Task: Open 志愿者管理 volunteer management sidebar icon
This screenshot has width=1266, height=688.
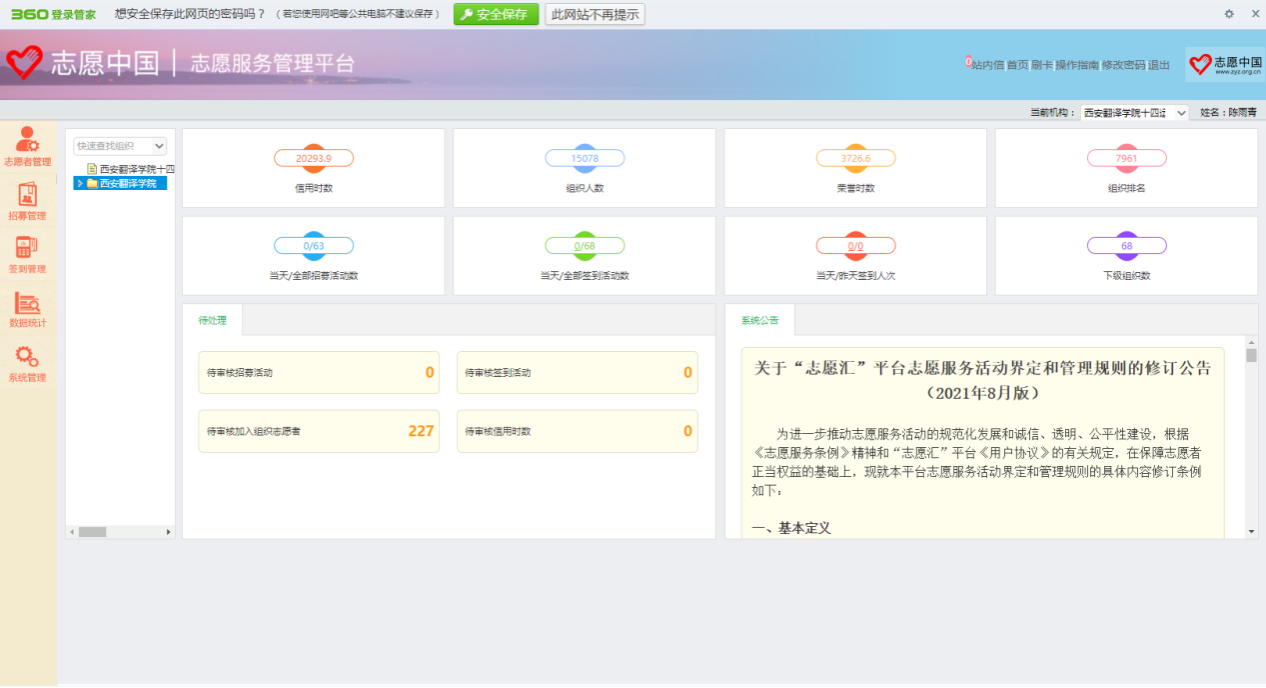Action: coord(27,141)
